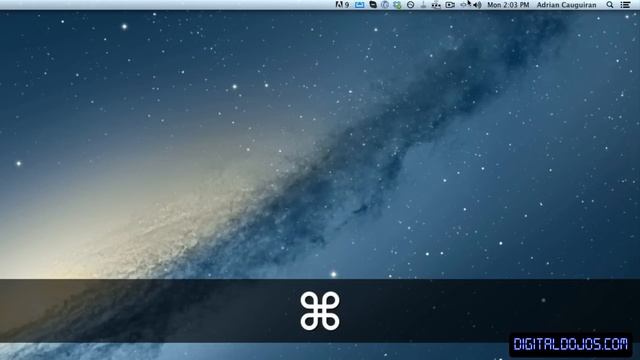Open the Adrian Cauguiran user menu
The height and width of the screenshot is (360, 640).
[x=567, y=5]
